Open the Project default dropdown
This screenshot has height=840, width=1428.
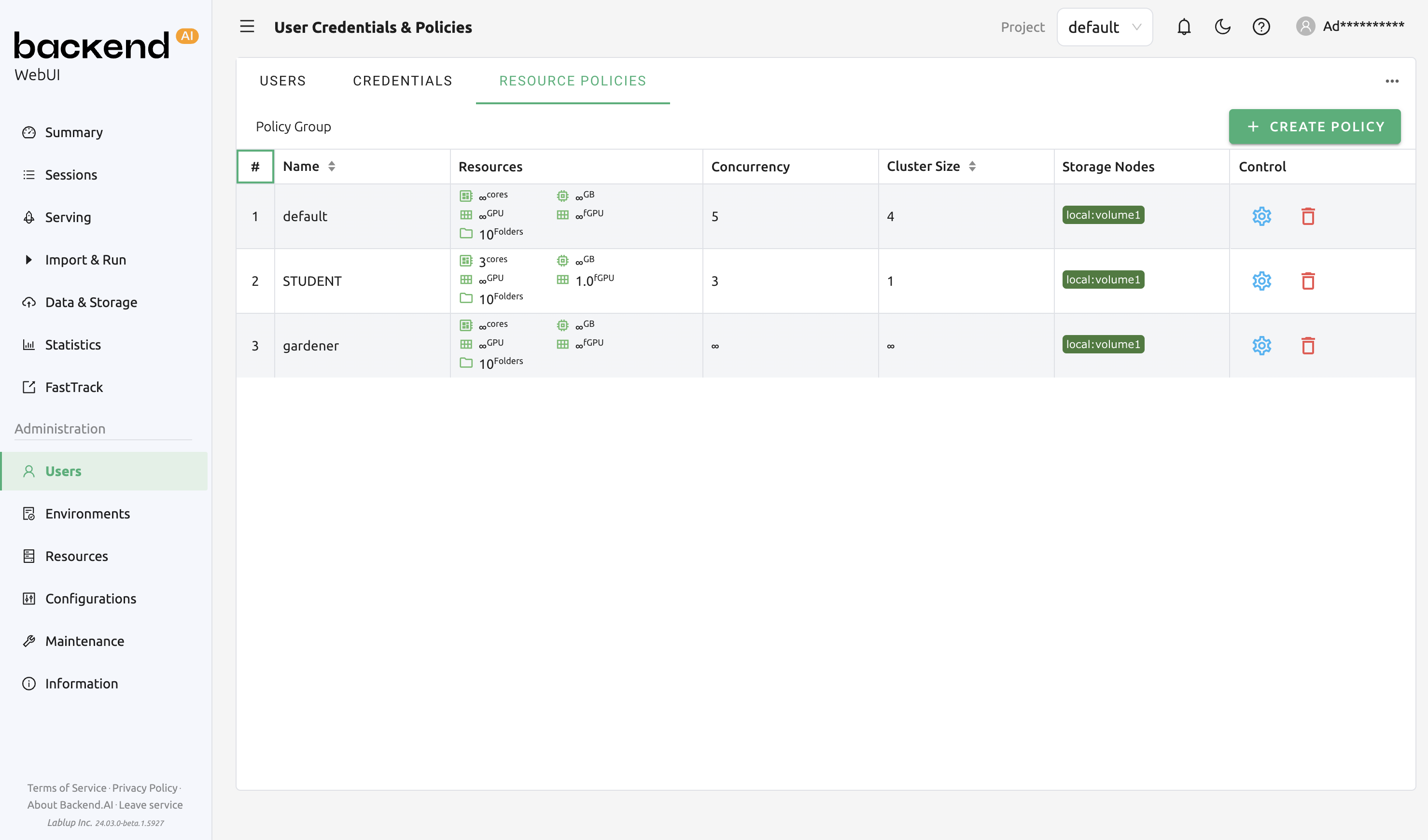pos(1105,27)
